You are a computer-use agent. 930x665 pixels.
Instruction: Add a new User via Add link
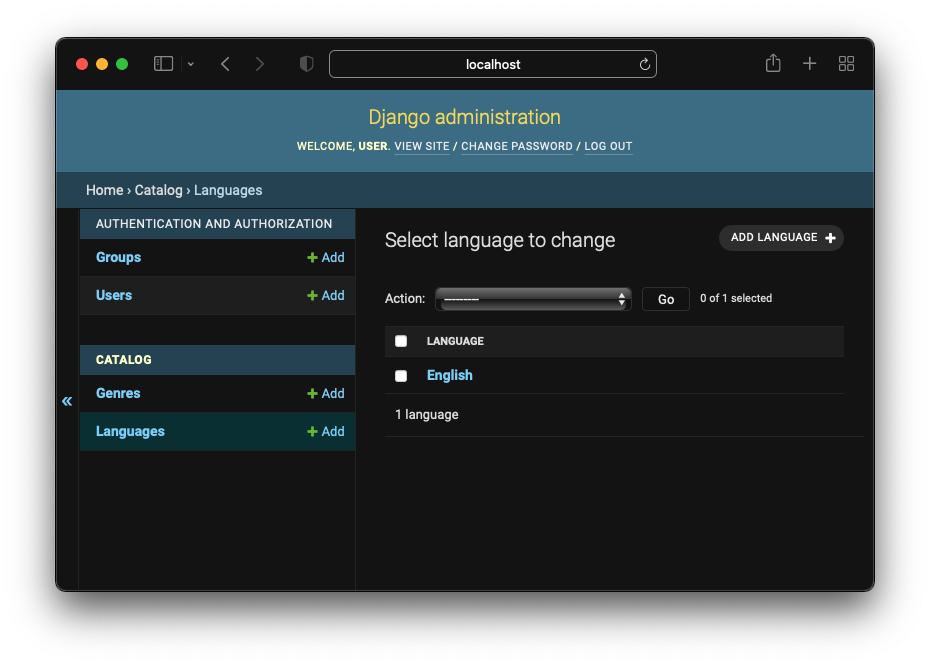tap(326, 295)
